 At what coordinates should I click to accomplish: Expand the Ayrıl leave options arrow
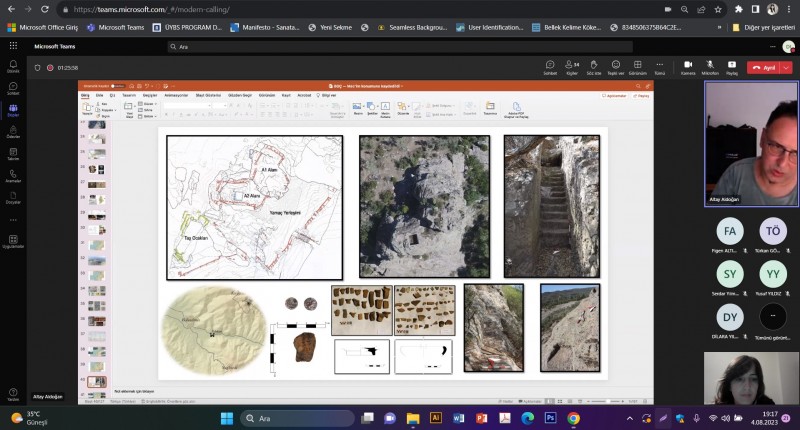tap(787, 67)
